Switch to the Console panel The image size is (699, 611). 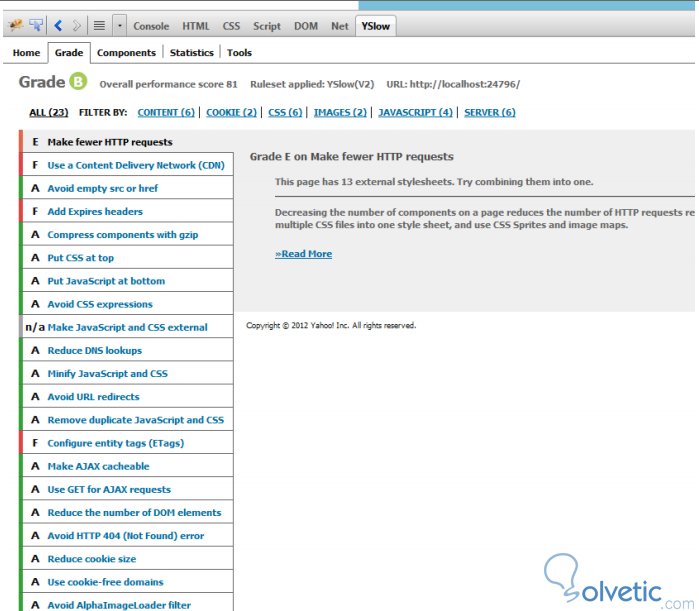[151, 26]
